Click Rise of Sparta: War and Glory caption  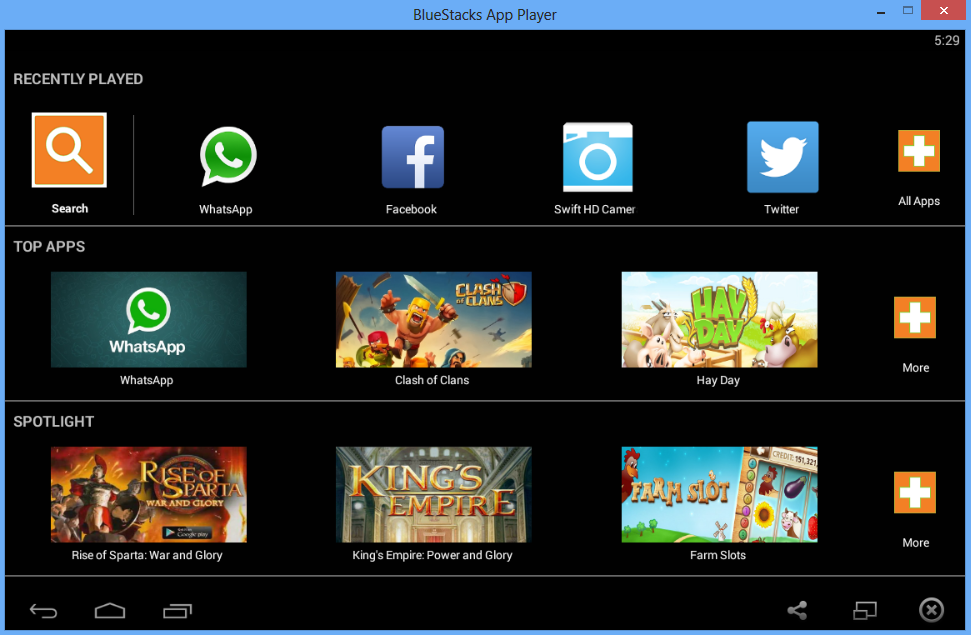147,556
